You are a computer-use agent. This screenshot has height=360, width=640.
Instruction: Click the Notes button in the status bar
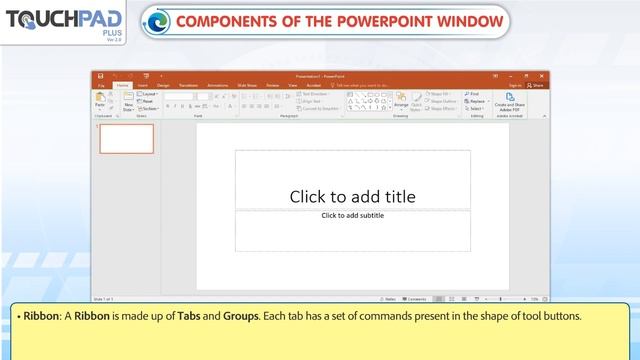point(388,299)
